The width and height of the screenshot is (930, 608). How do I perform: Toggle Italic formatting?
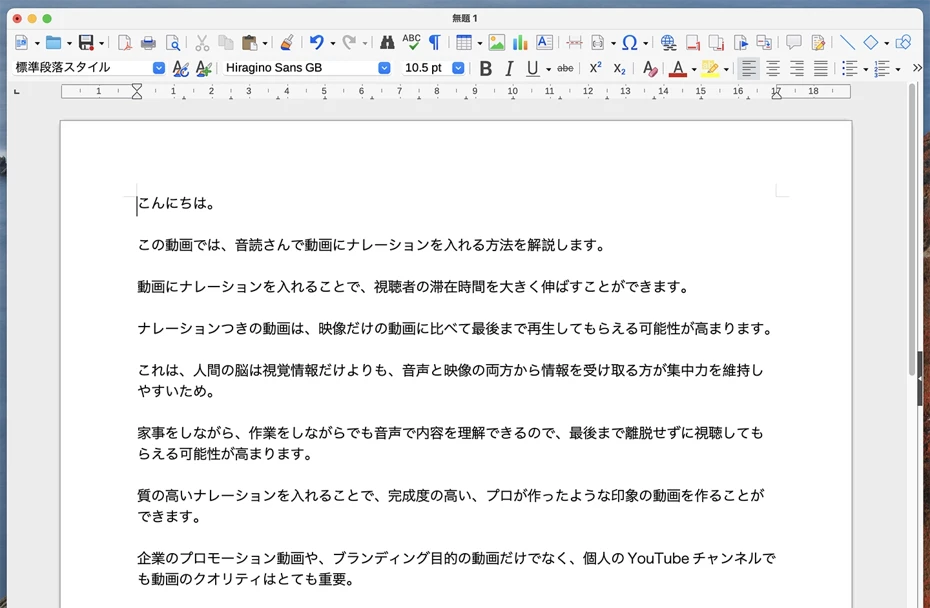[x=509, y=69]
